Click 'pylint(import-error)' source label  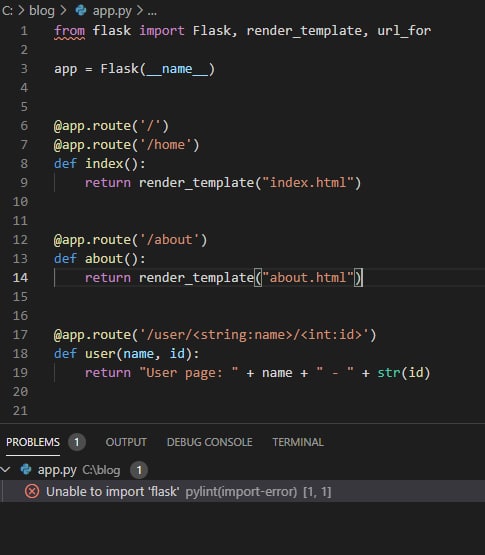tap(241, 492)
